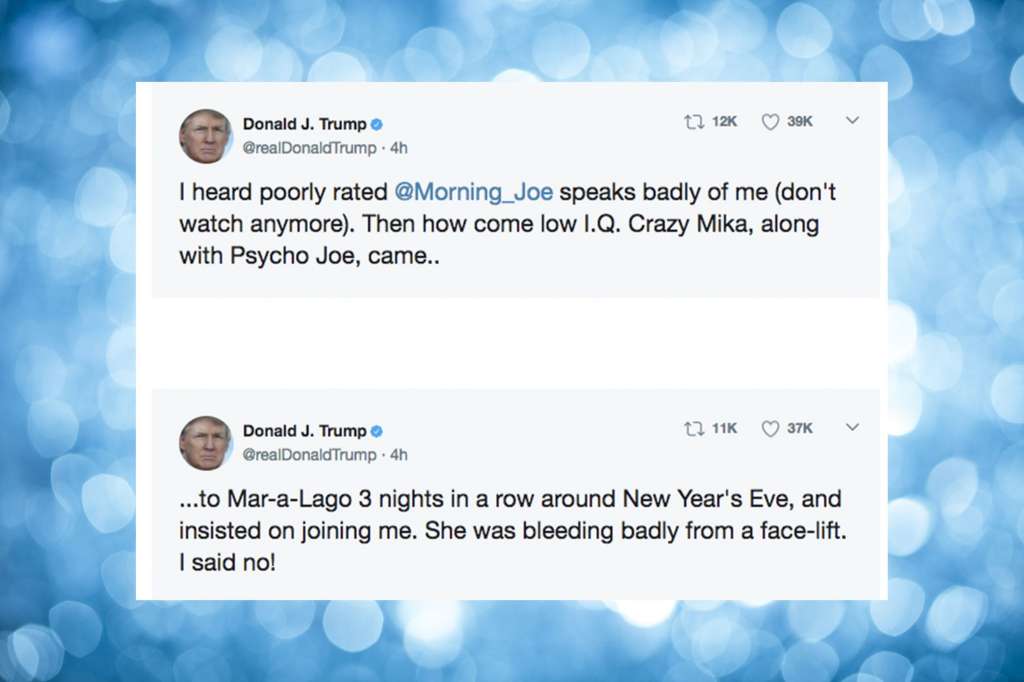Click the 39K likes count
This screenshot has height=682, width=1024.
click(800, 122)
